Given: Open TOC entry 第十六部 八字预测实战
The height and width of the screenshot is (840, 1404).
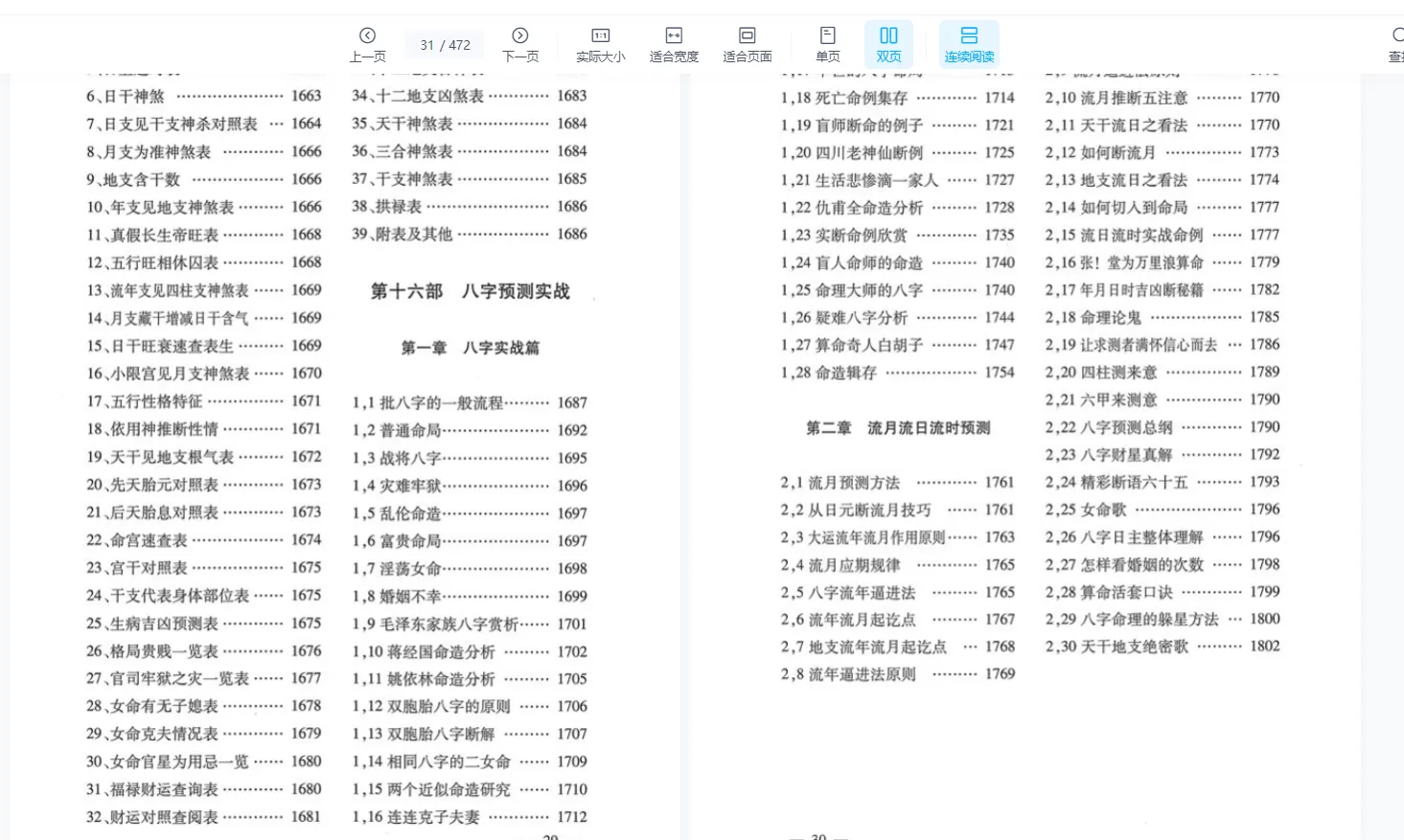Looking at the screenshot, I should pos(472,291).
